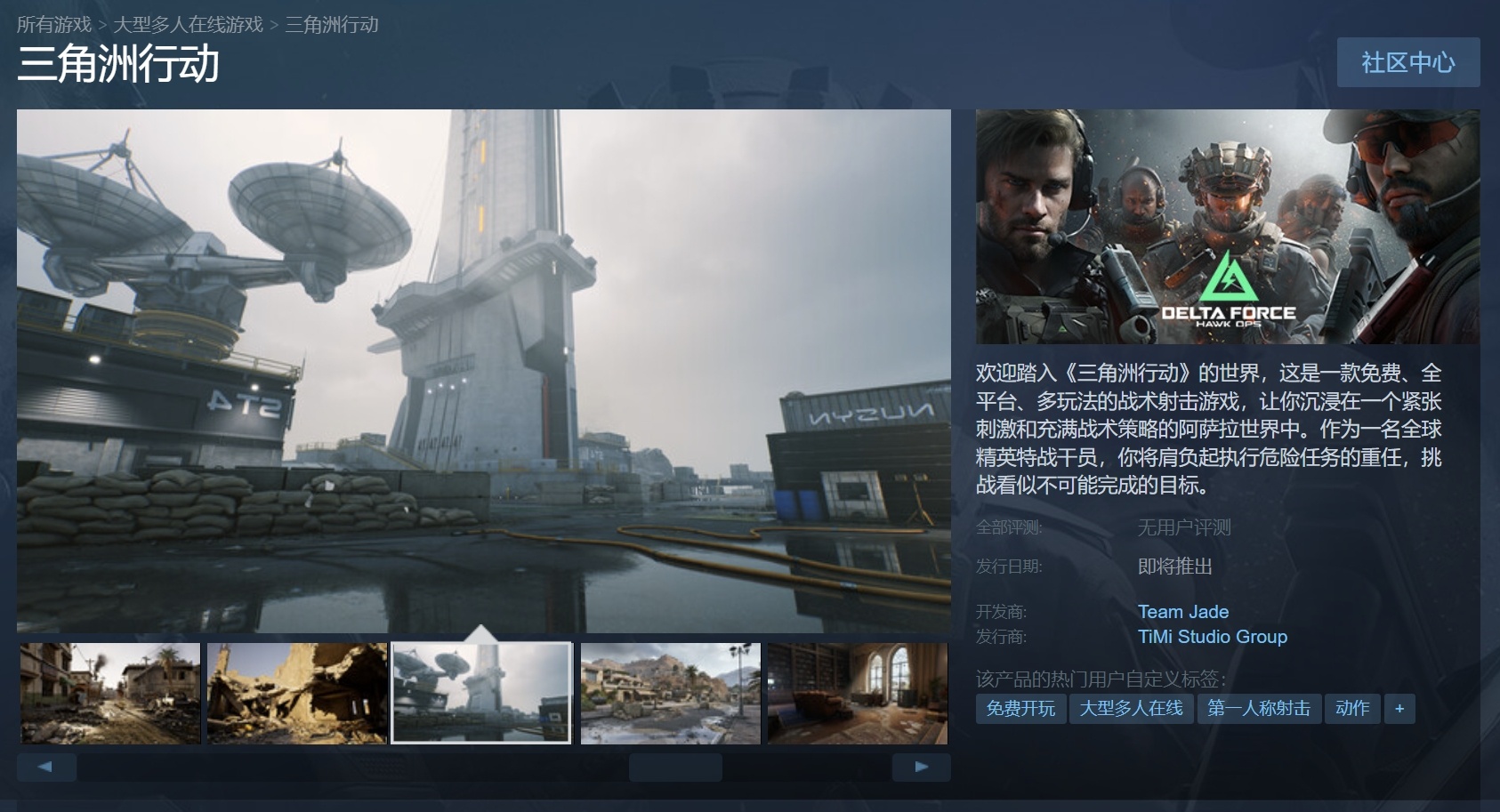Open the 社区中心 community hub

coord(1407,62)
